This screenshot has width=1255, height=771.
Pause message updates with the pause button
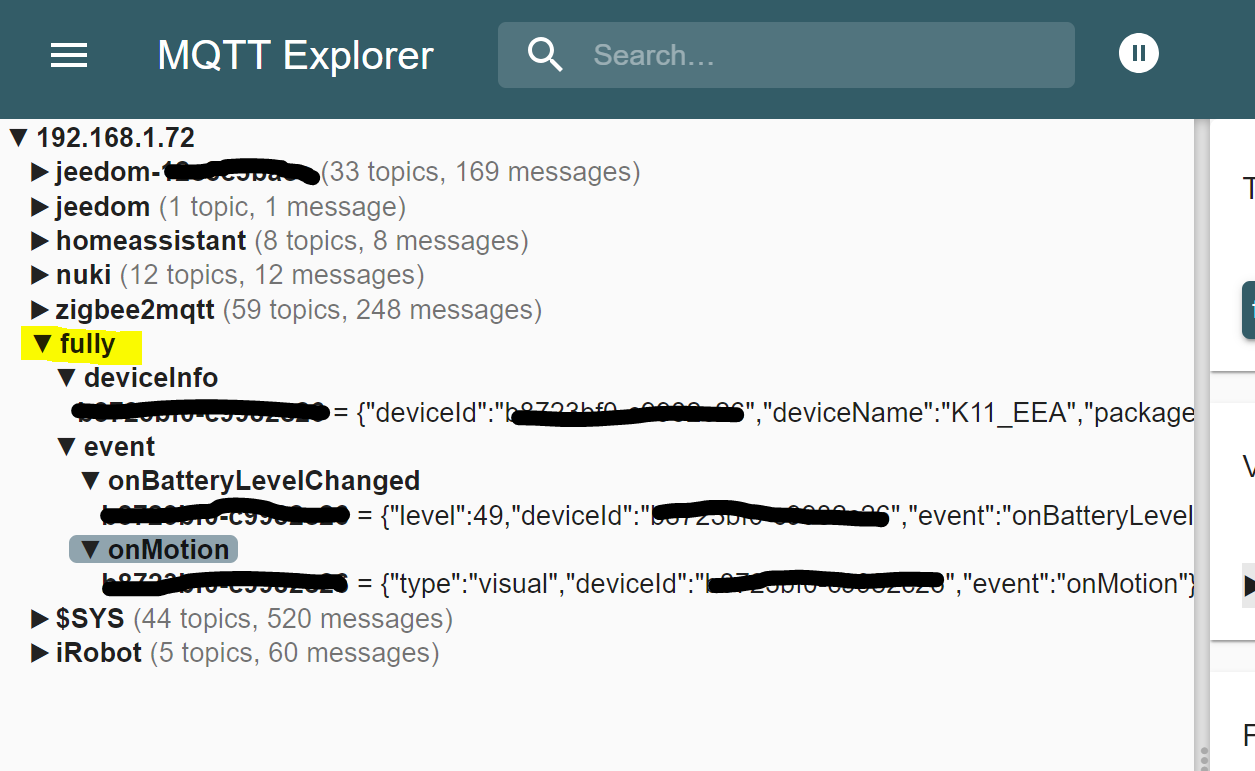(x=1138, y=53)
